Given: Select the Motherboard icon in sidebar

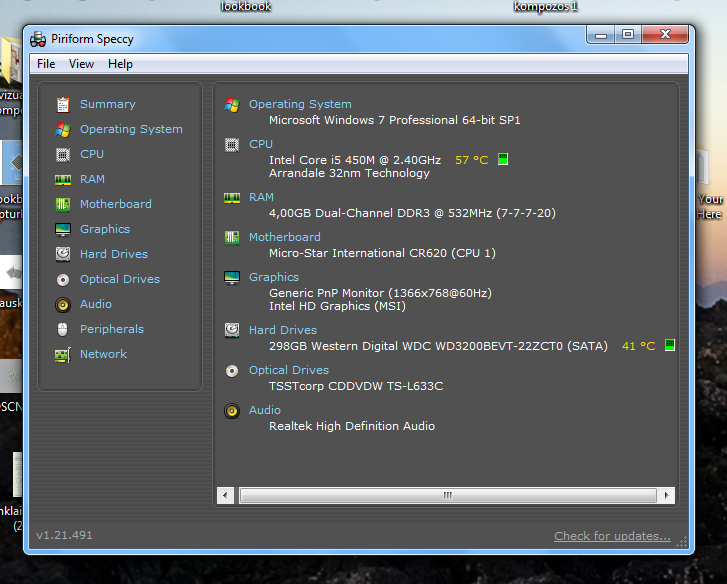Looking at the screenshot, I should point(63,204).
